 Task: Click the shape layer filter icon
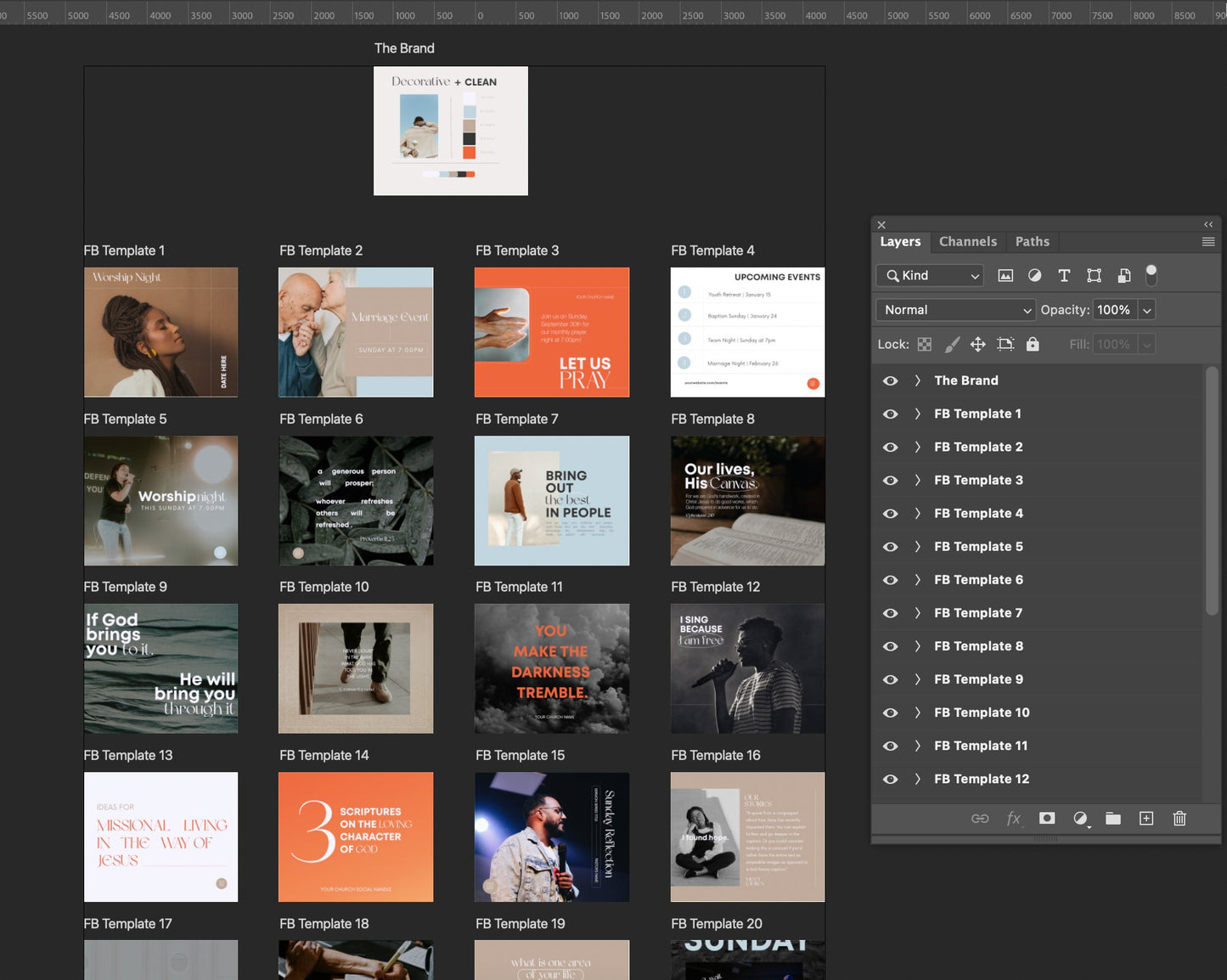(x=1094, y=275)
